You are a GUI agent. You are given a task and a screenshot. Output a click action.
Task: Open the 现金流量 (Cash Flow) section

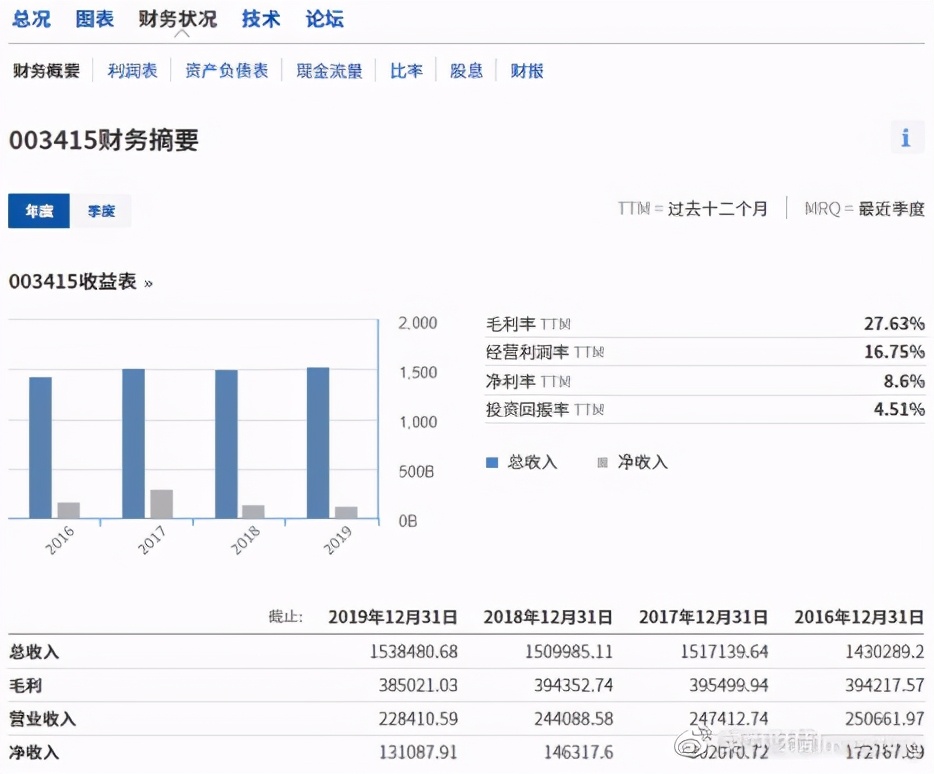pyautogui.click(x=329, y=69)
